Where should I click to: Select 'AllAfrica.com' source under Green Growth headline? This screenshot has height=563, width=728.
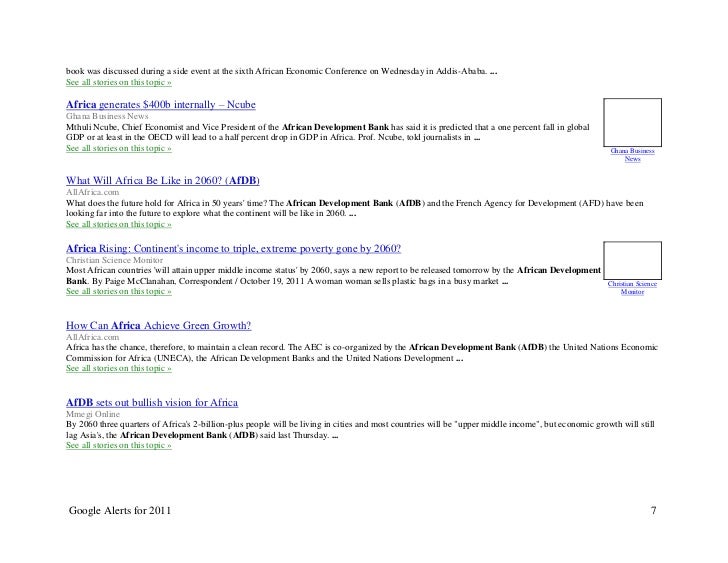coord(92,337)
